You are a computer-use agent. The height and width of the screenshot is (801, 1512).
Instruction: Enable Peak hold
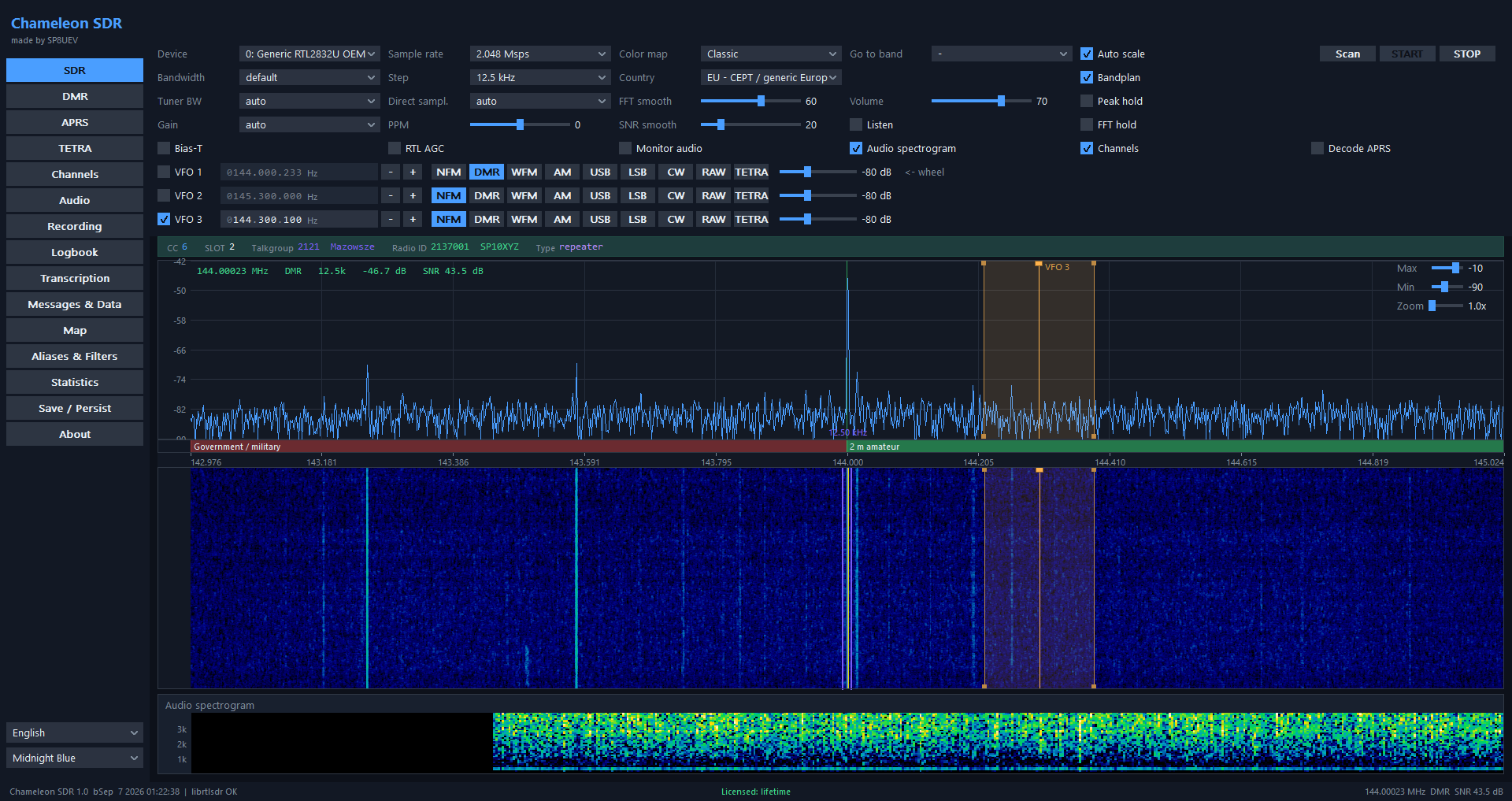click(1087, 101)
